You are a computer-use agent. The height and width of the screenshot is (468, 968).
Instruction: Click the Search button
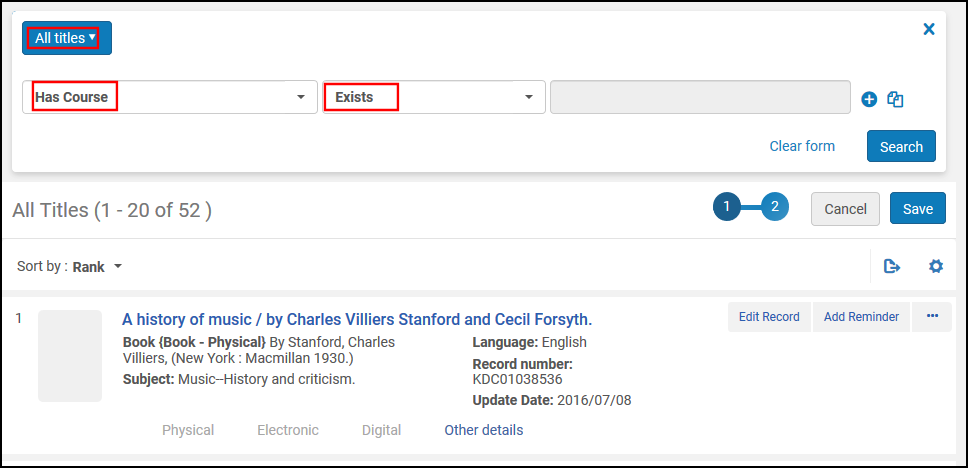tap(901, 146)
